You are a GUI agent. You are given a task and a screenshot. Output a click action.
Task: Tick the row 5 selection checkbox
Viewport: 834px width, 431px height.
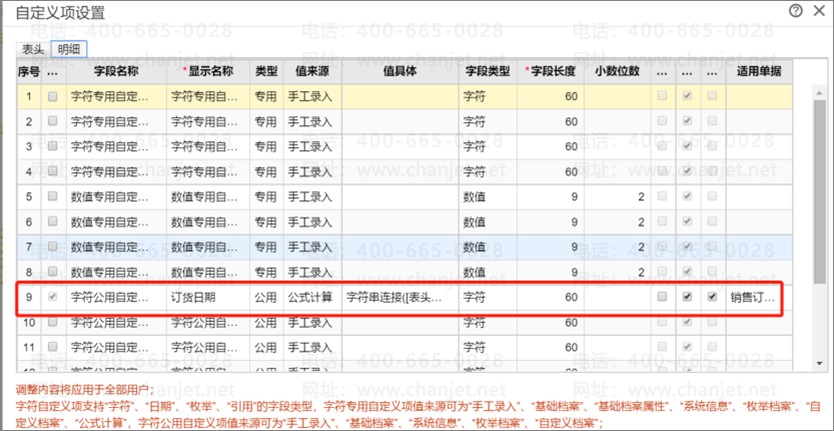click(x=52, y=196)
